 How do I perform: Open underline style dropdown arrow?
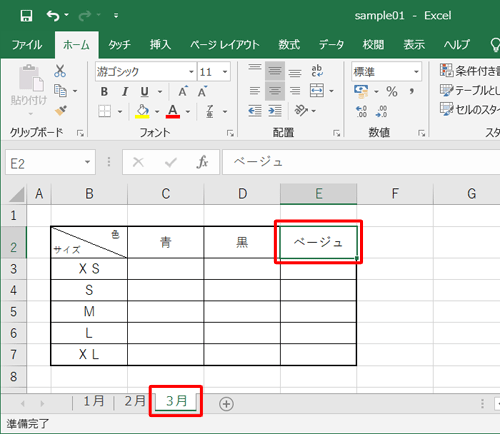click(x=160, y=91)
